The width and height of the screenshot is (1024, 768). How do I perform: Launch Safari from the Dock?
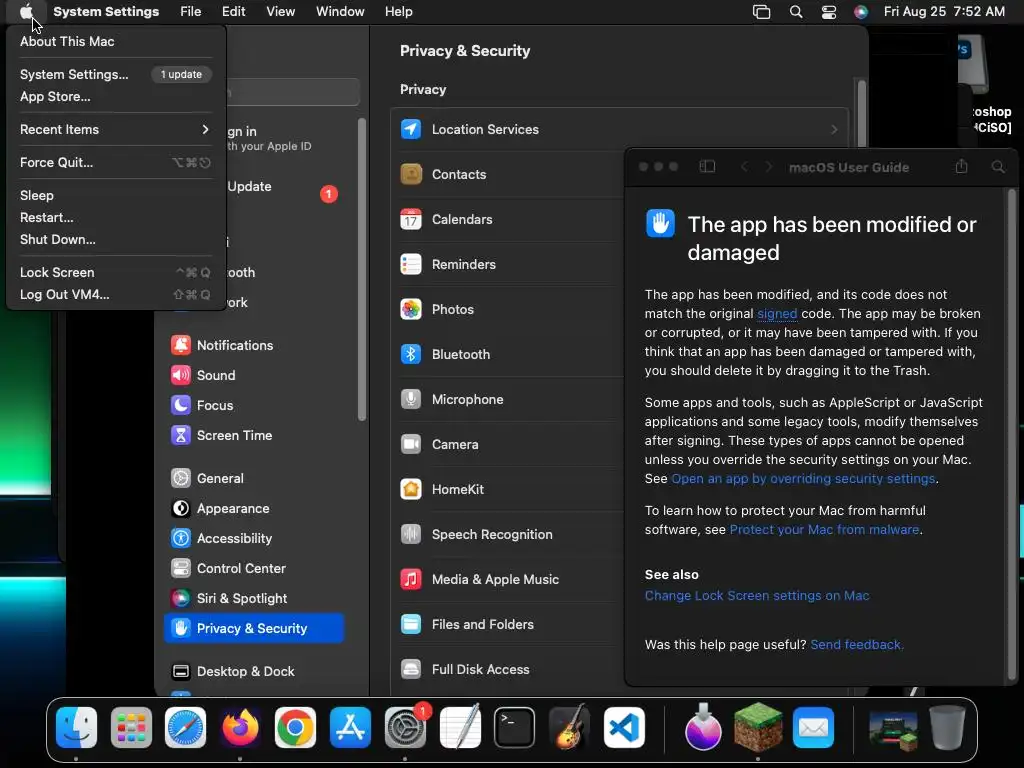coord(185,728)
